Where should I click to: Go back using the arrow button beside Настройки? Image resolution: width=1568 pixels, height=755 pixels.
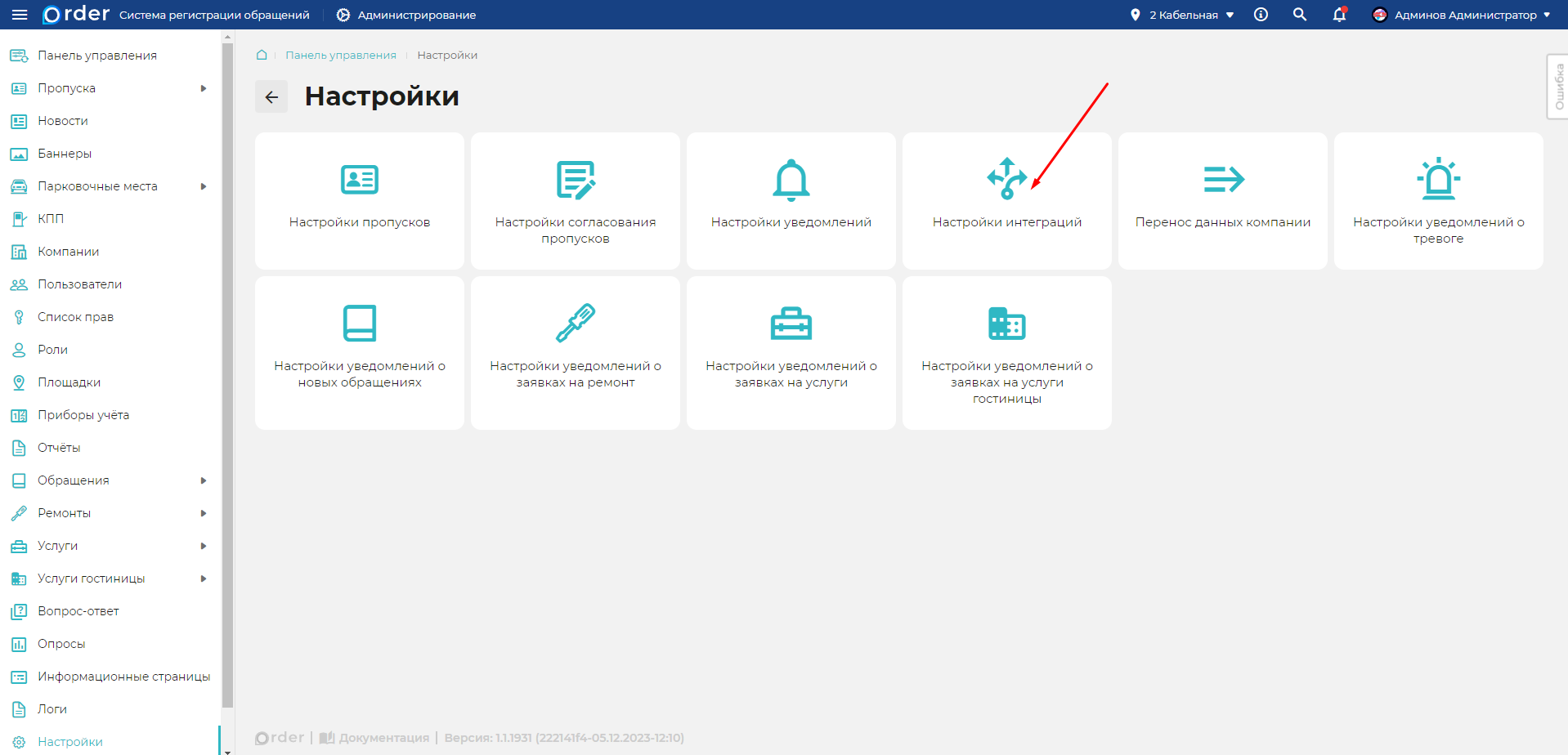pyautogui.click(x=271, y=97)
